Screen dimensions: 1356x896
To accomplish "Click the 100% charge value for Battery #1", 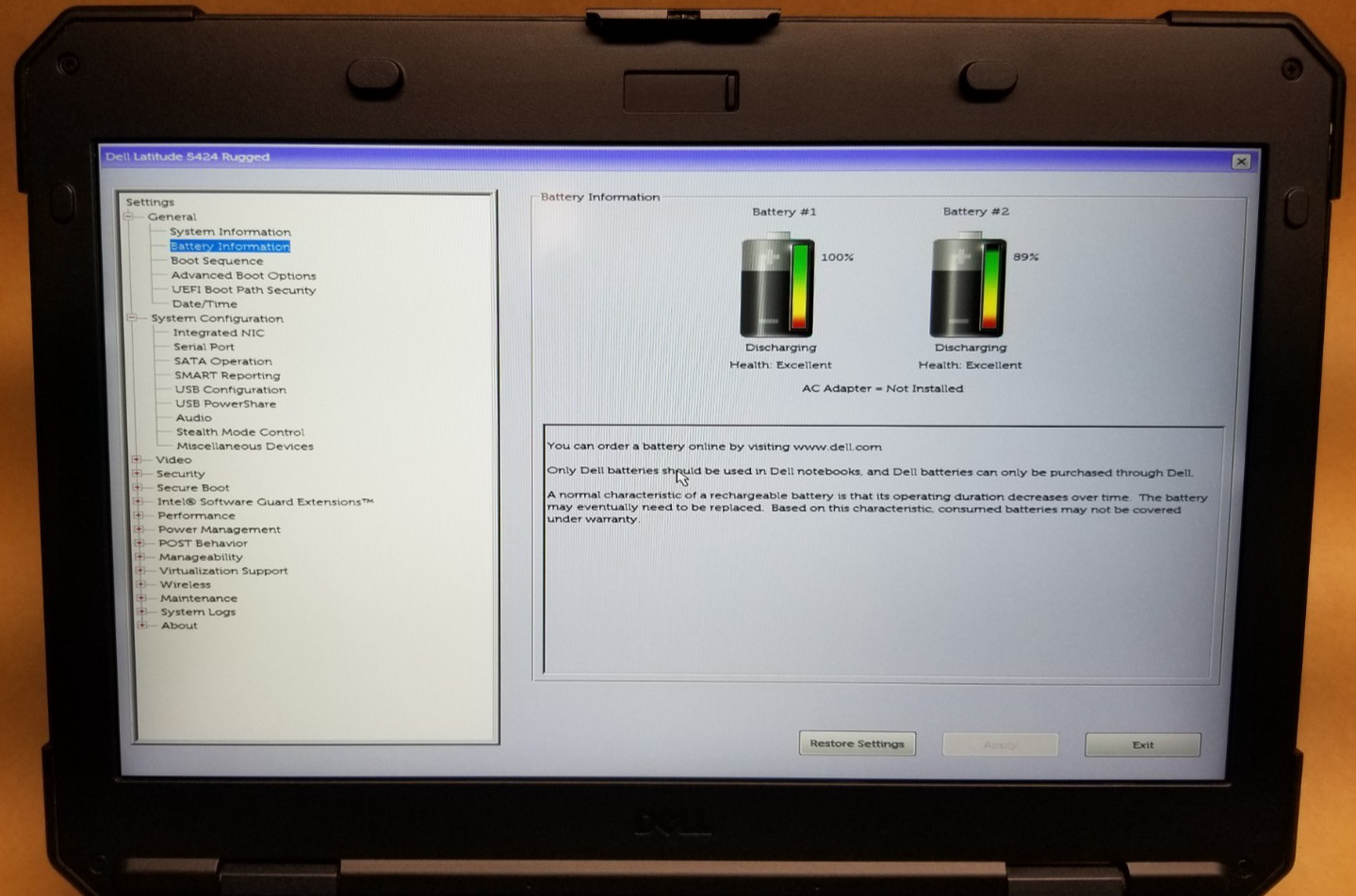I will (837, 257).
